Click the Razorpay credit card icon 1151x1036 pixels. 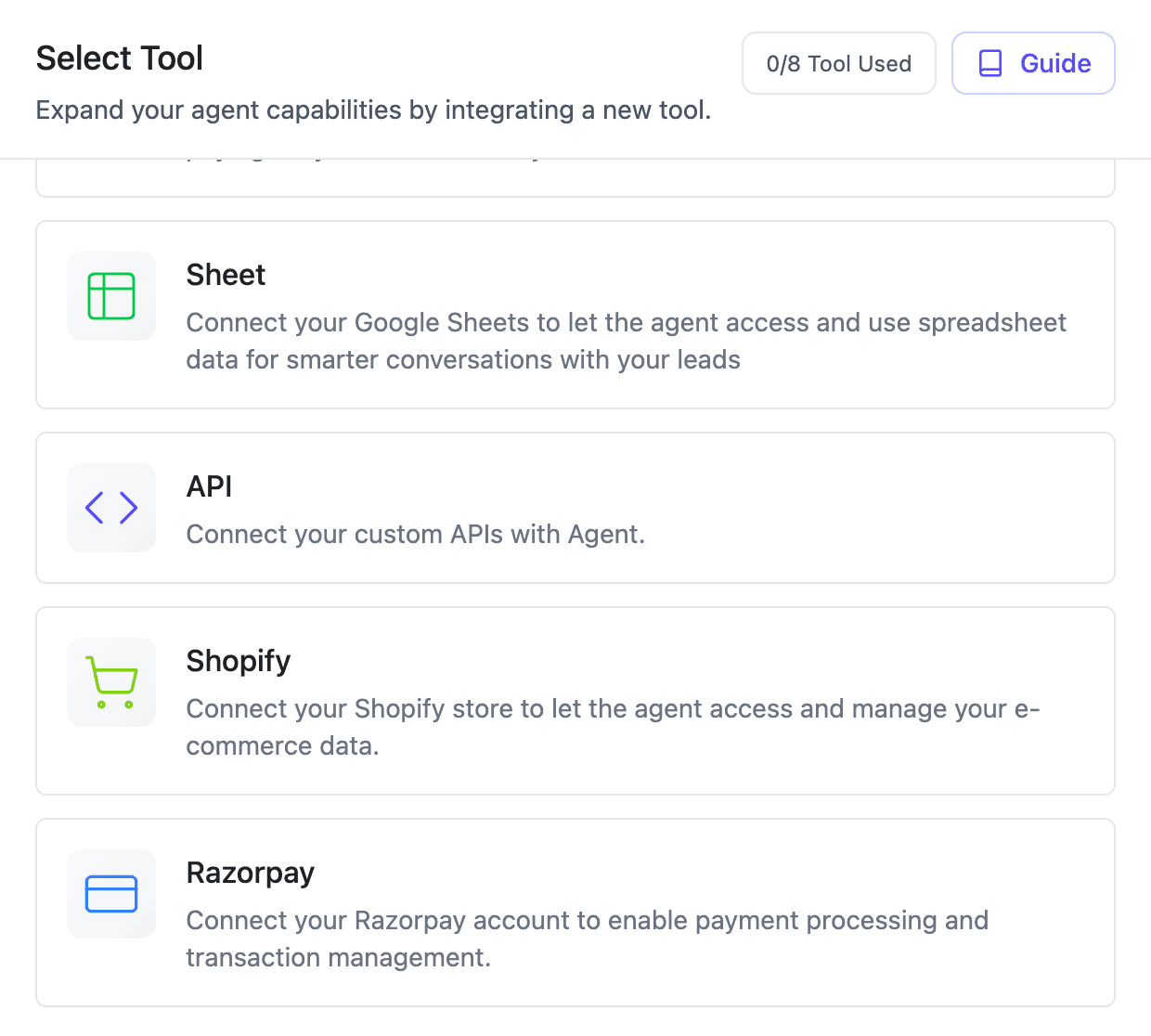point(111,894)
